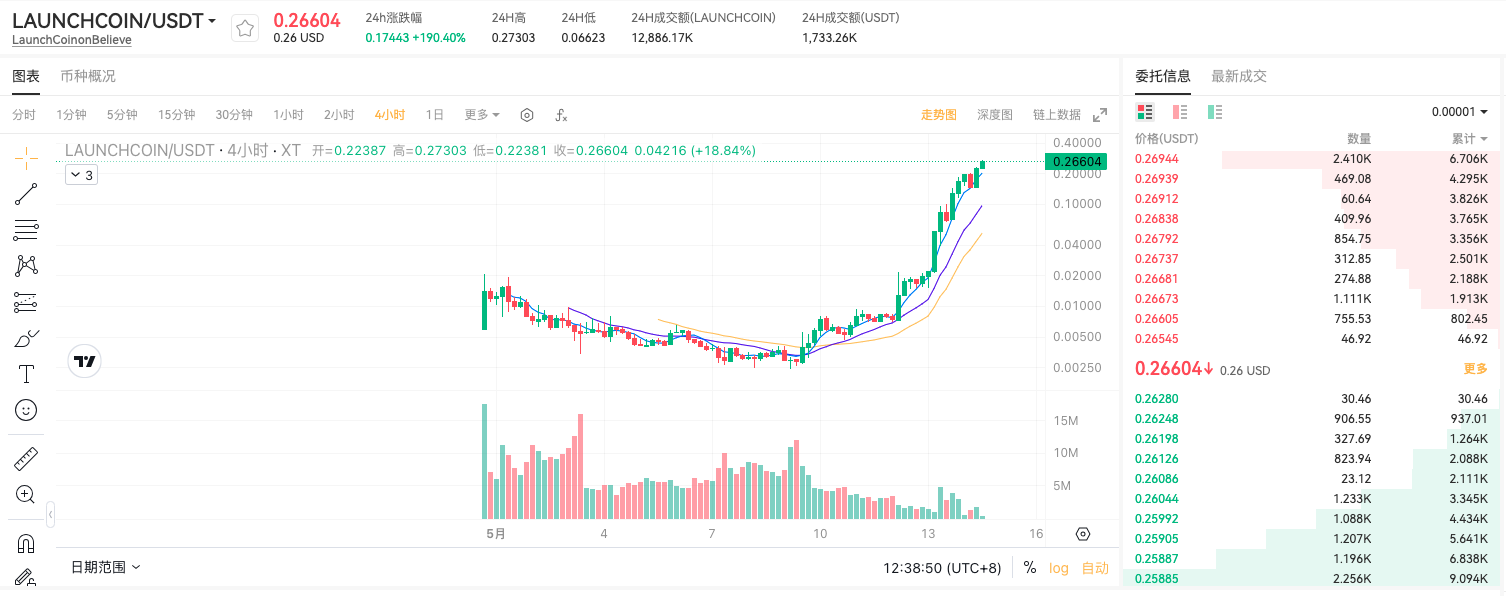
Task: Open the text annotation tool
Action: point(26,374)
